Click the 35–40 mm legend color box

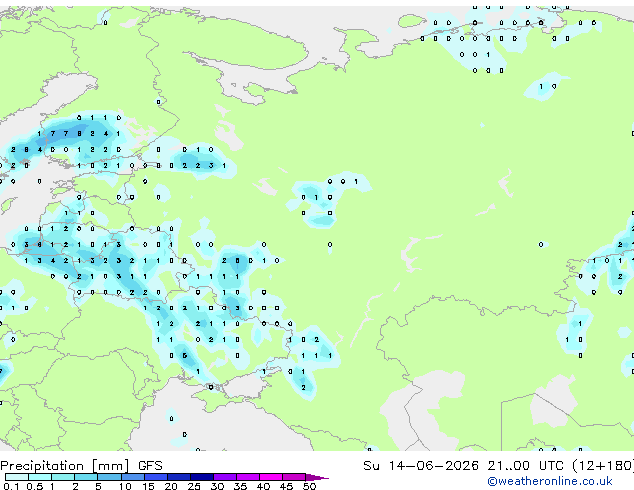[x=248, y=477]
